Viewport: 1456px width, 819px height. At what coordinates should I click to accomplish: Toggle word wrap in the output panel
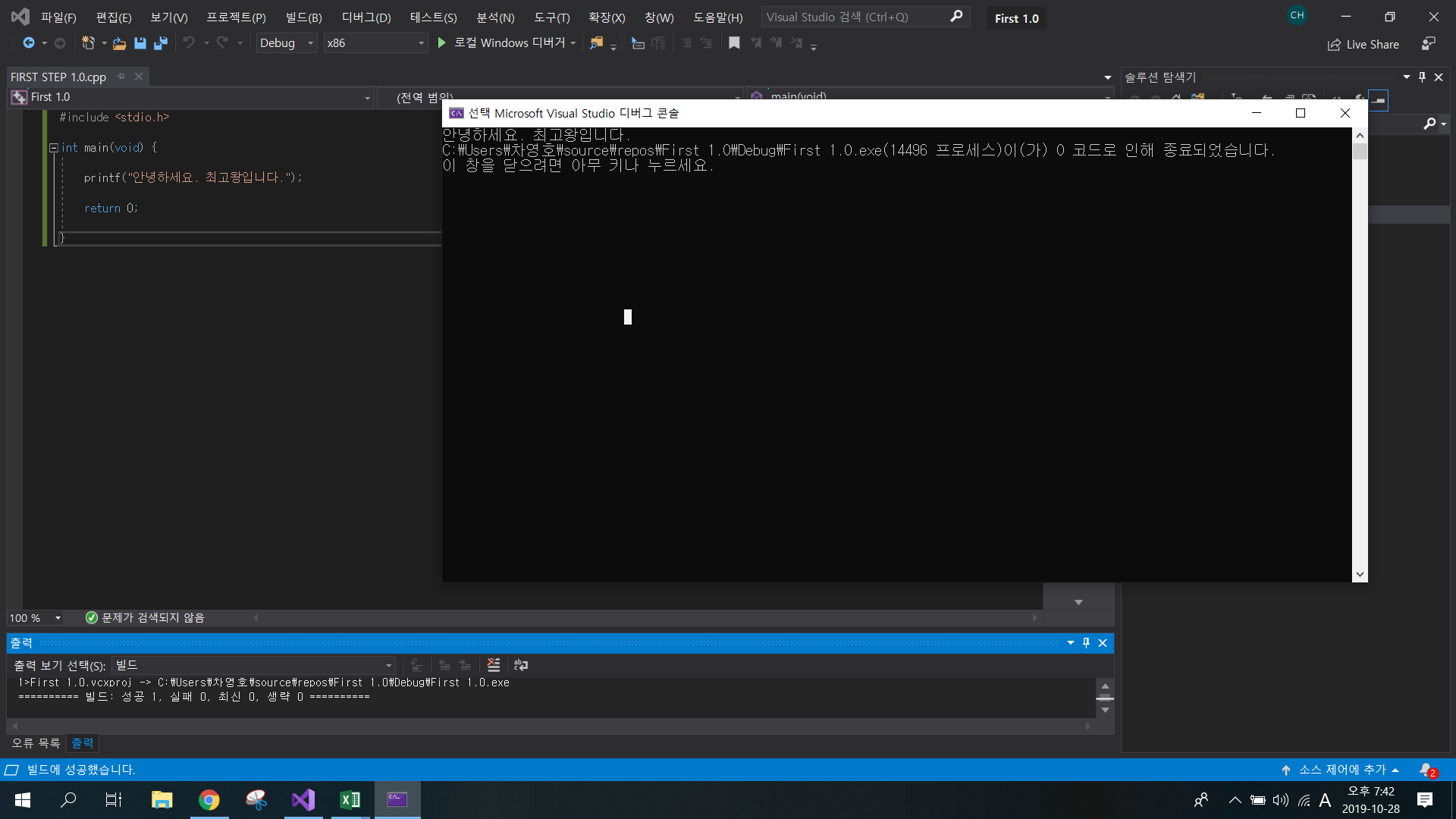(521, 665)
